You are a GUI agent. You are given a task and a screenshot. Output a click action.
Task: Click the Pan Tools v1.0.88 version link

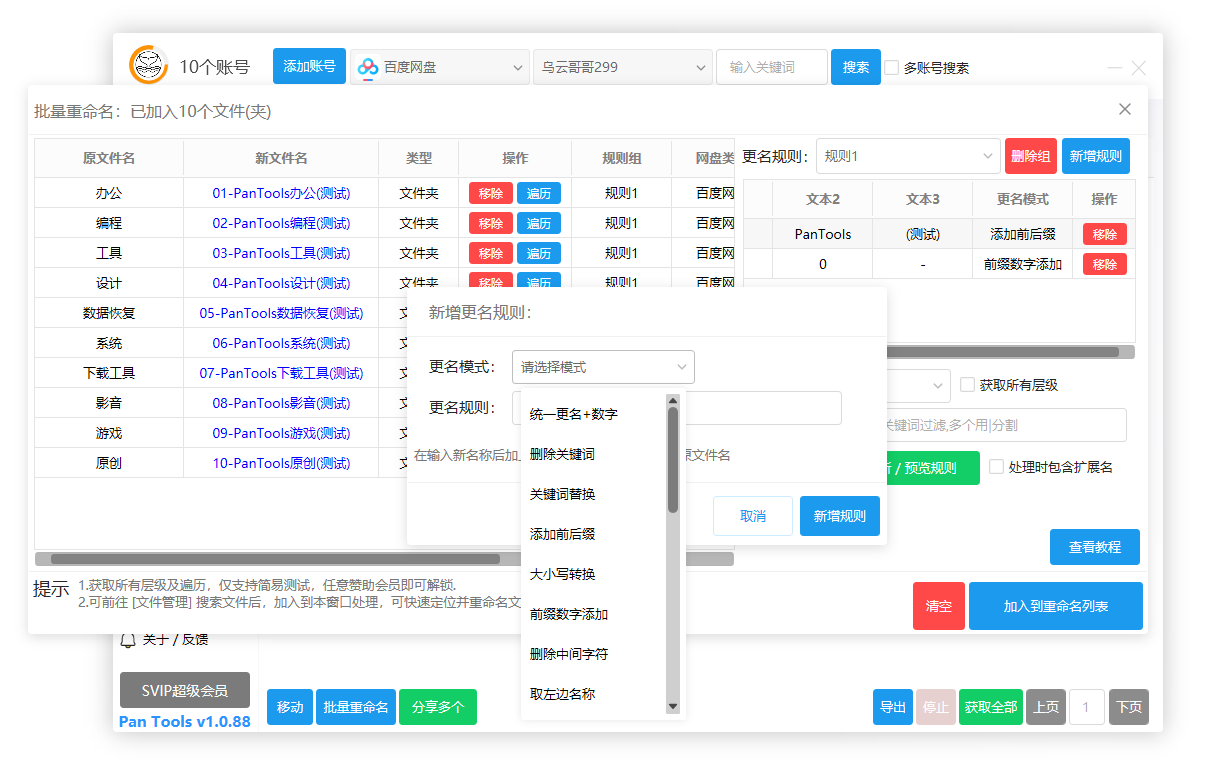pos(184,722)
